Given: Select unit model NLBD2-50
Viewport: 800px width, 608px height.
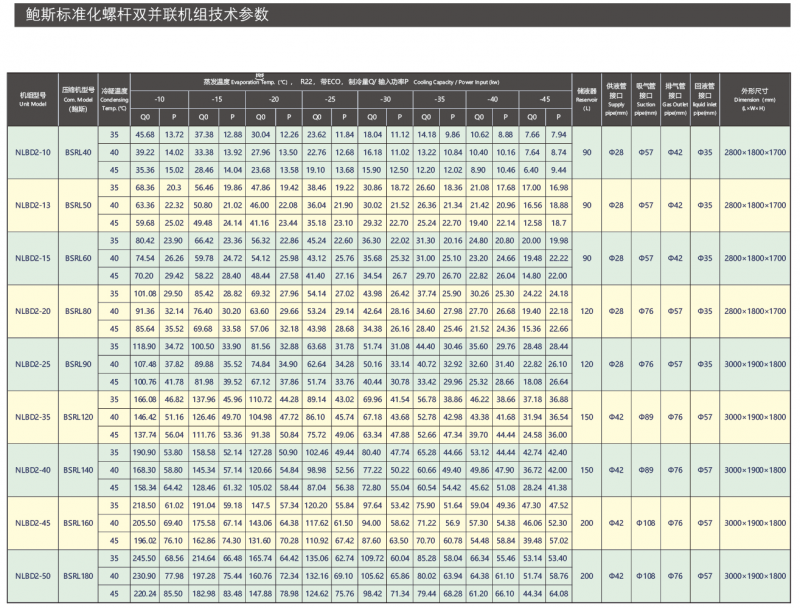Looking at the screenshot, I should point(33,576).
